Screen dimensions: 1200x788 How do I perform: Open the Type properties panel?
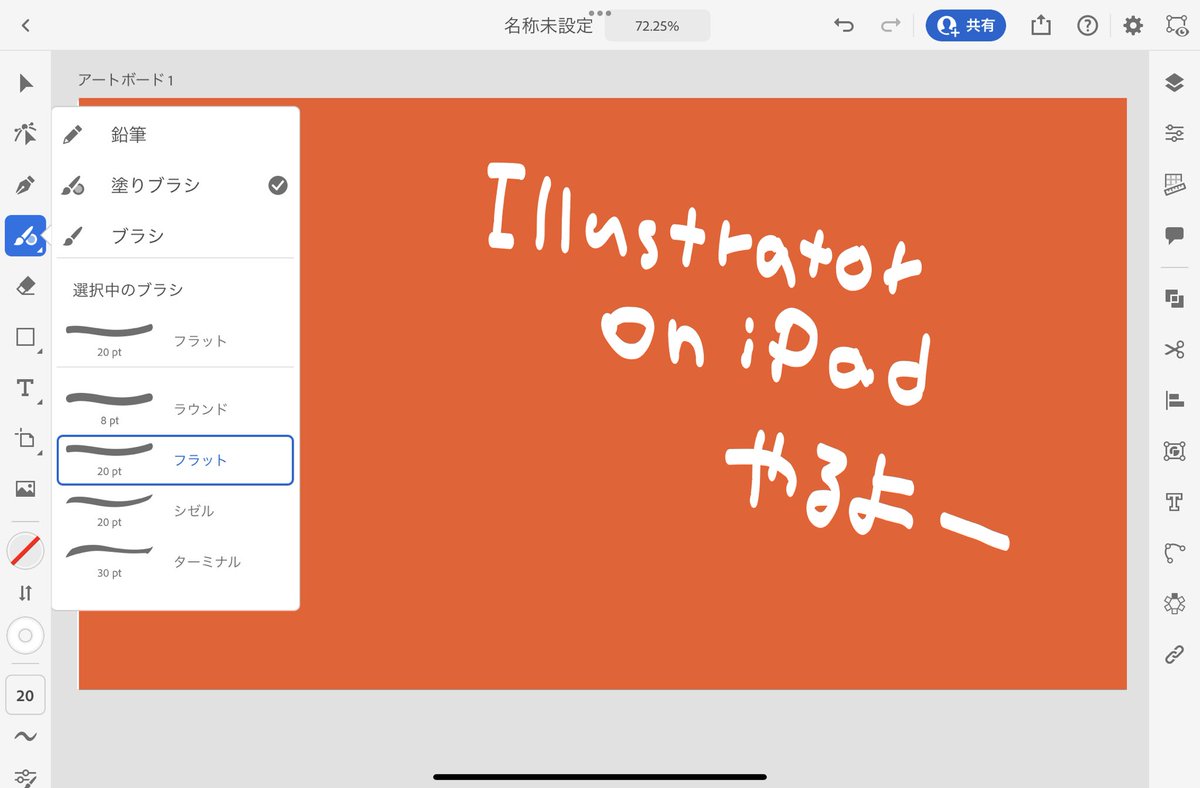point(1174,502)
